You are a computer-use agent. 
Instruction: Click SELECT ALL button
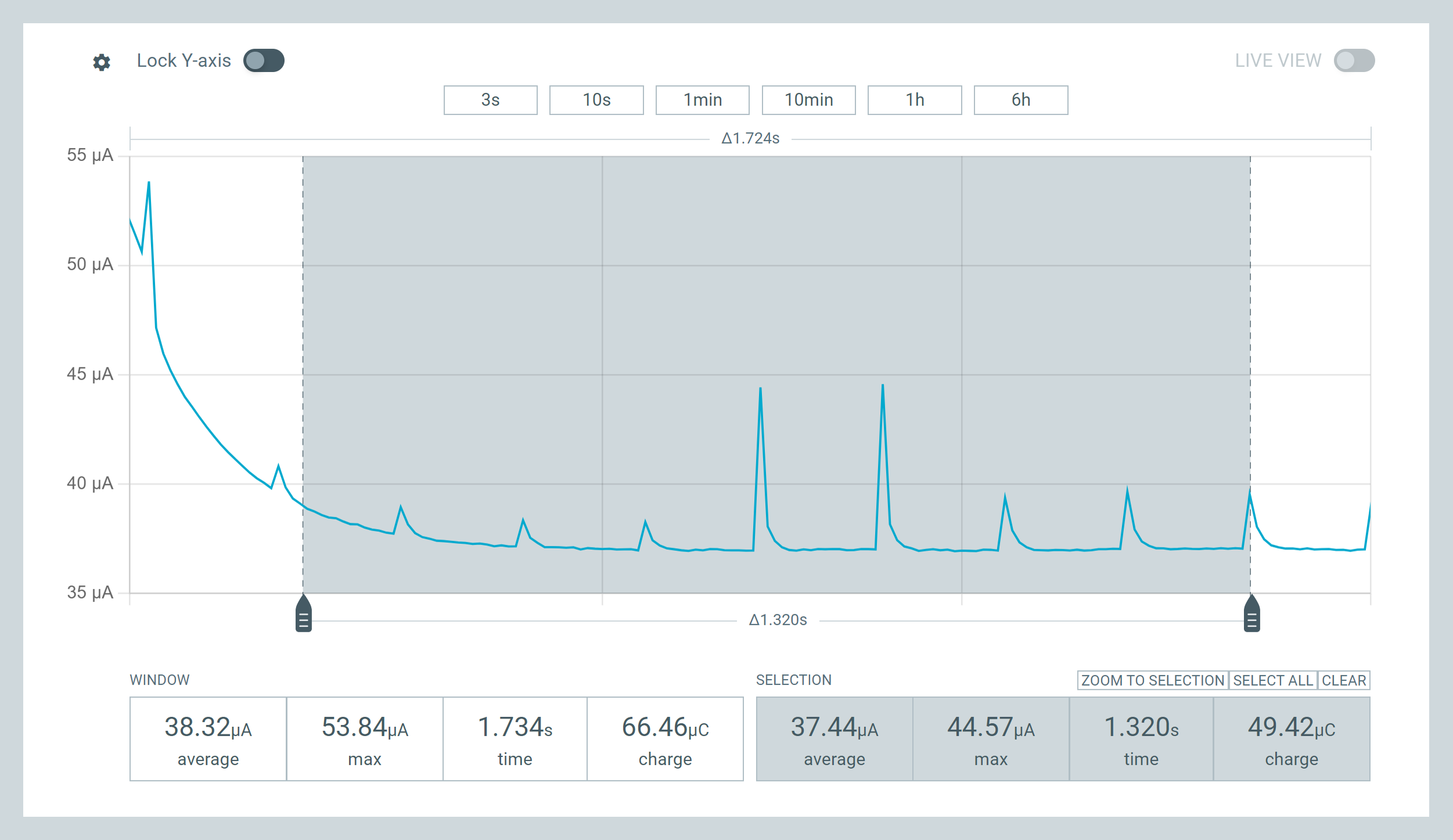click(1272, 680)
